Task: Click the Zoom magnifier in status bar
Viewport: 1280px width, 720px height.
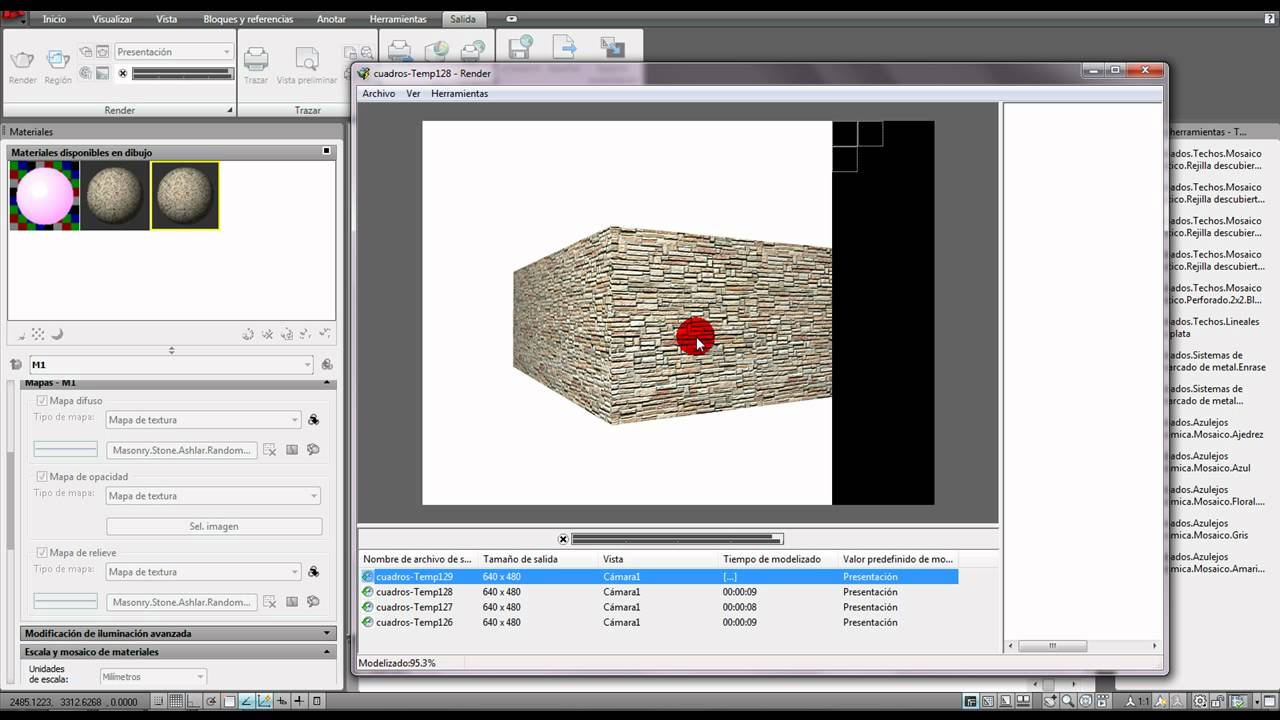Action: coord(1068,701)
